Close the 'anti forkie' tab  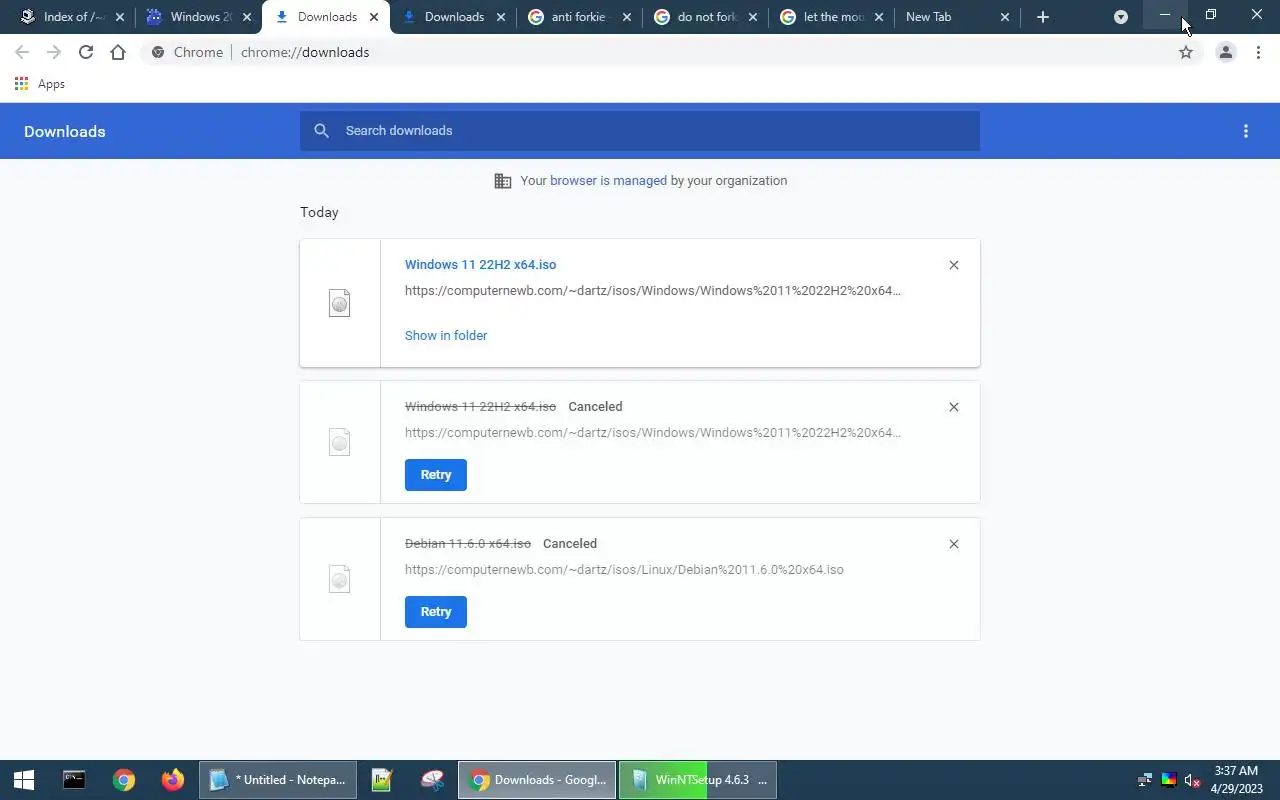coord(628,17)
